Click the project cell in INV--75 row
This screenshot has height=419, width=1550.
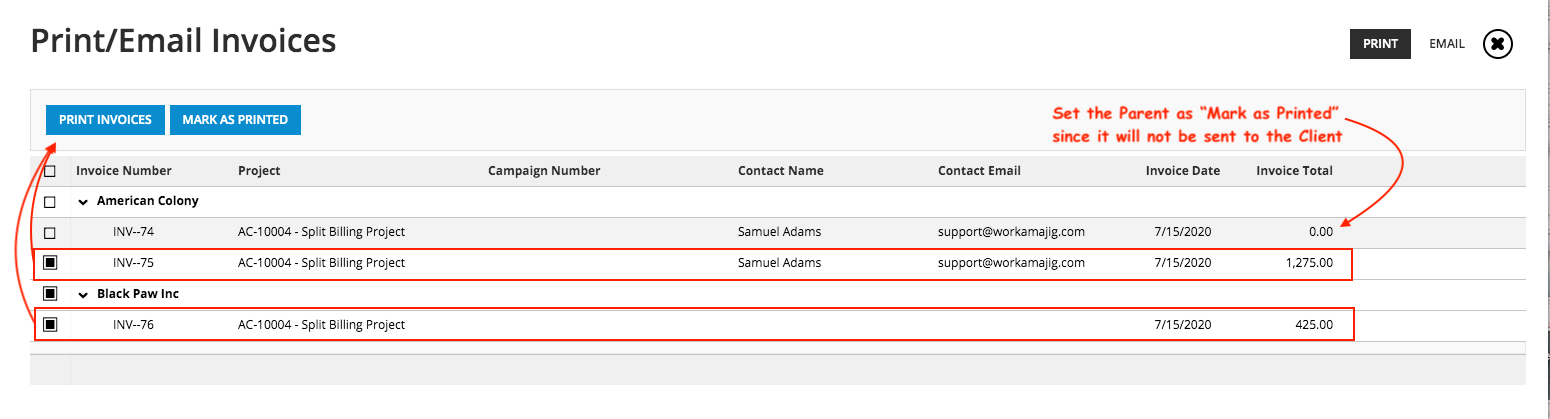click(x=321, y=263)
